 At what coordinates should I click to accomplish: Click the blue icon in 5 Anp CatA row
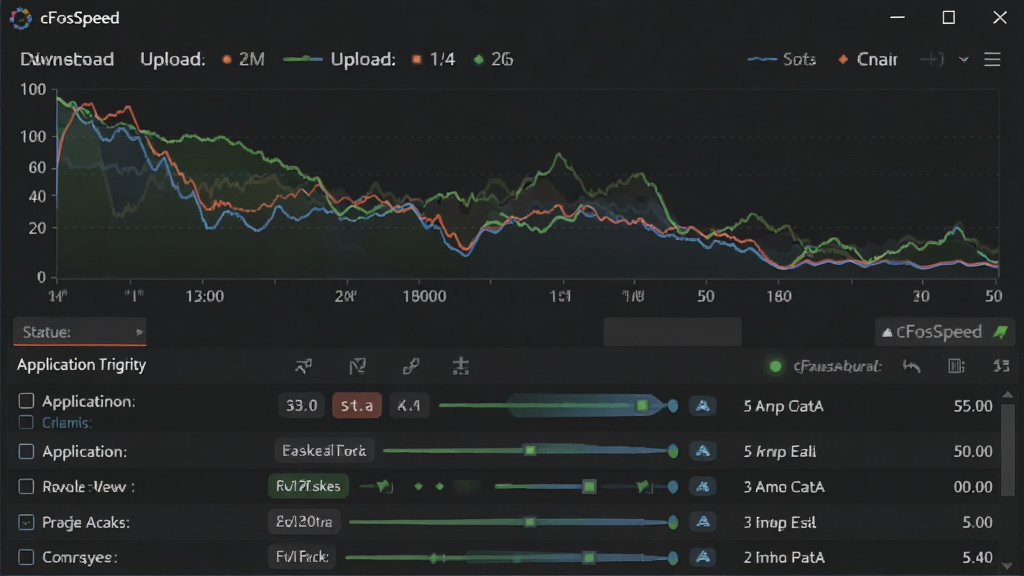(703, 406)
